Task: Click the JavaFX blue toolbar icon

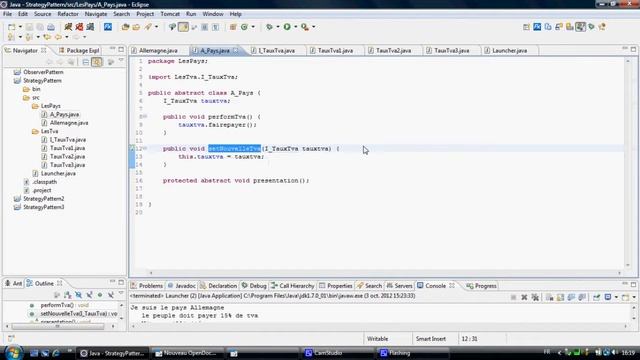Action: point(108,27)
